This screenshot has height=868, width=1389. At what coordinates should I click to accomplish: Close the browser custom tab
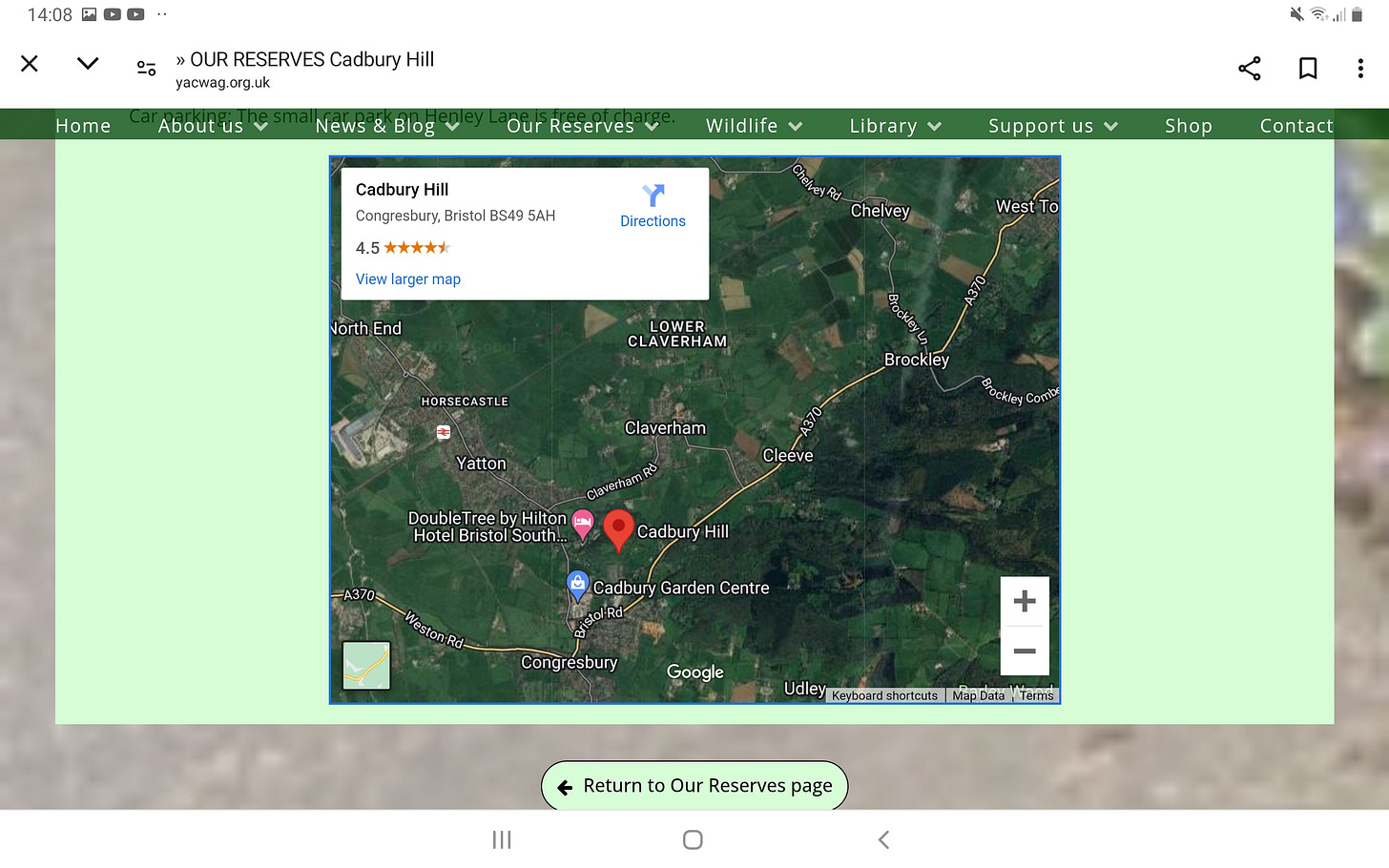pos(30,64)
